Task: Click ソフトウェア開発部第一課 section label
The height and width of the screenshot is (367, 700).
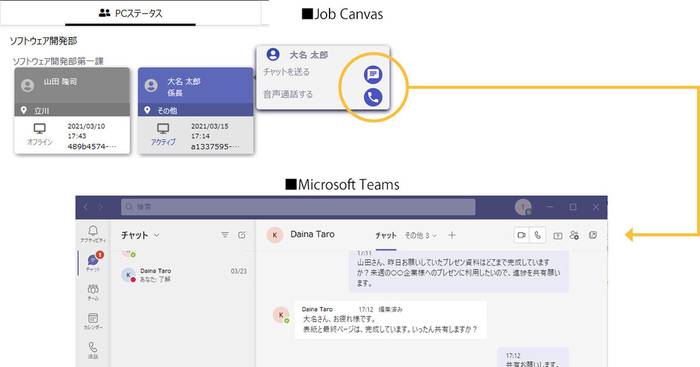Action: pos(58,61)
